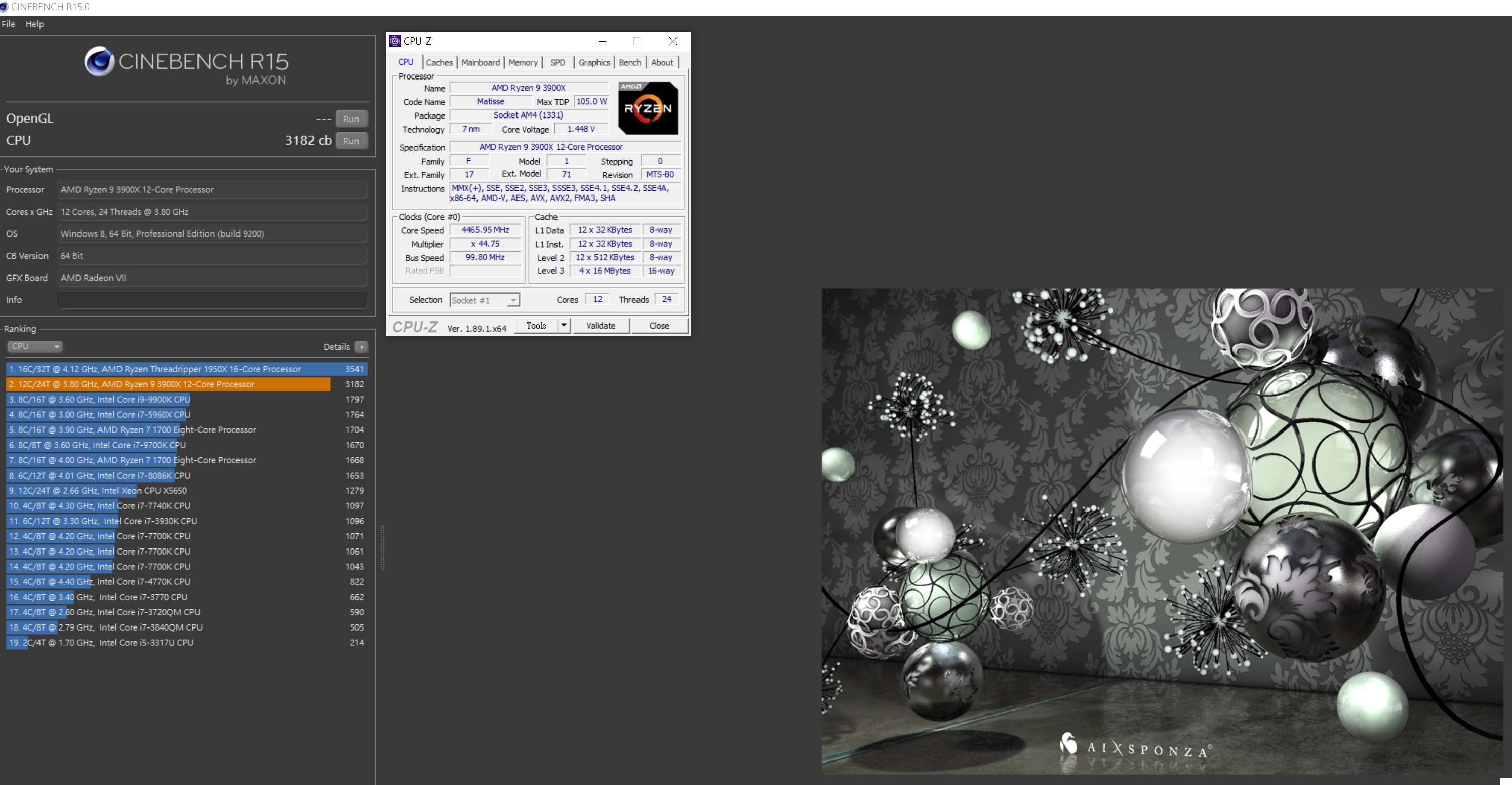This screenshot has height=785, width=1512.
Task: Click the 3182 cb CPU score
Action: 308,140
